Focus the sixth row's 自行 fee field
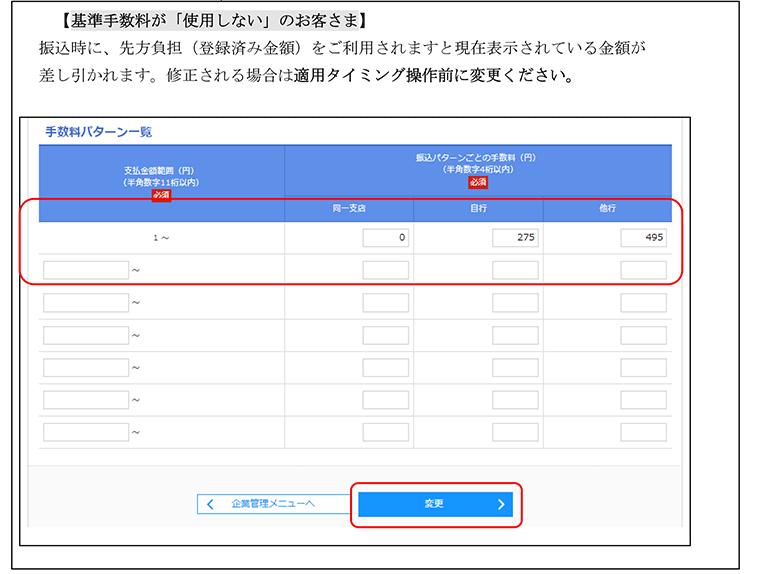This screenshot has height=574, width=760. coord(515,400)
